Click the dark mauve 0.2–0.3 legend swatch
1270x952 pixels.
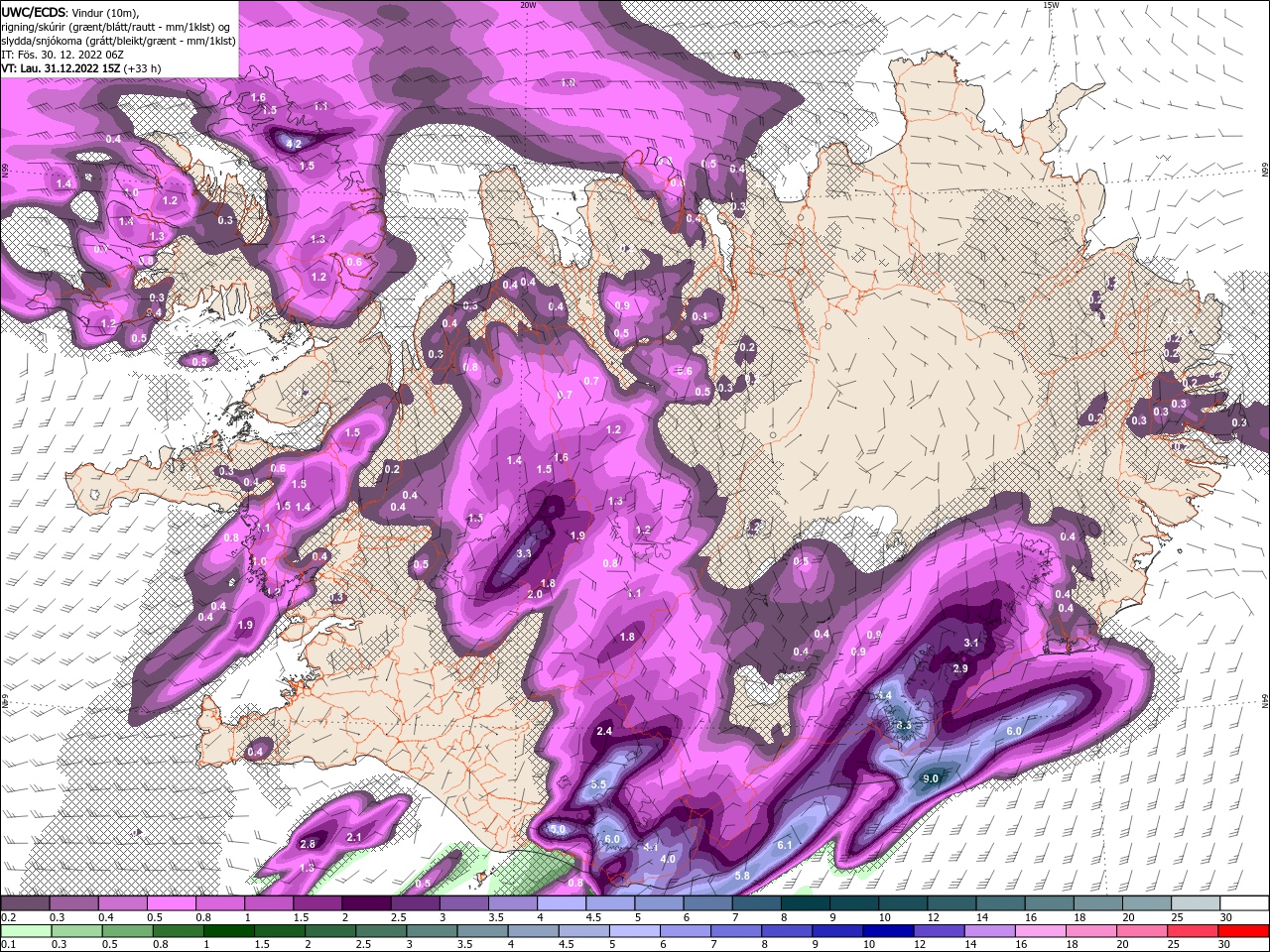[26, 903]
